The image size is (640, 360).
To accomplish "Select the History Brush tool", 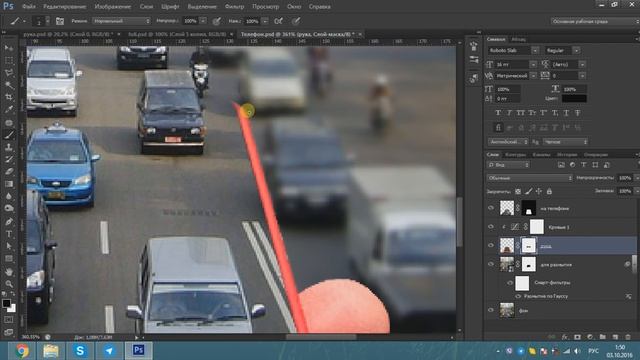I will [x=9, y=159].
